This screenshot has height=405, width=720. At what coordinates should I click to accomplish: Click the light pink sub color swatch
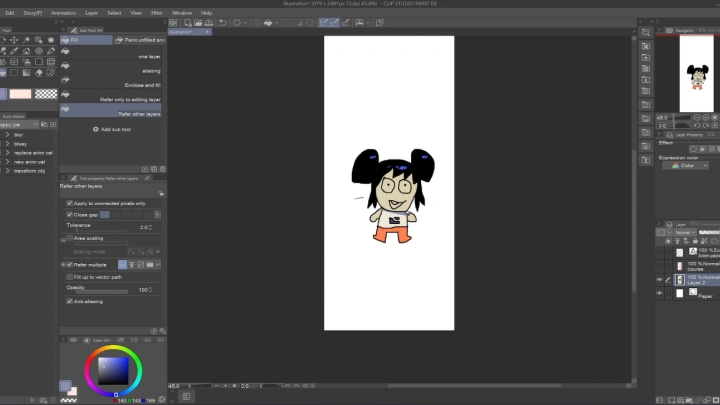coord(21,94)
